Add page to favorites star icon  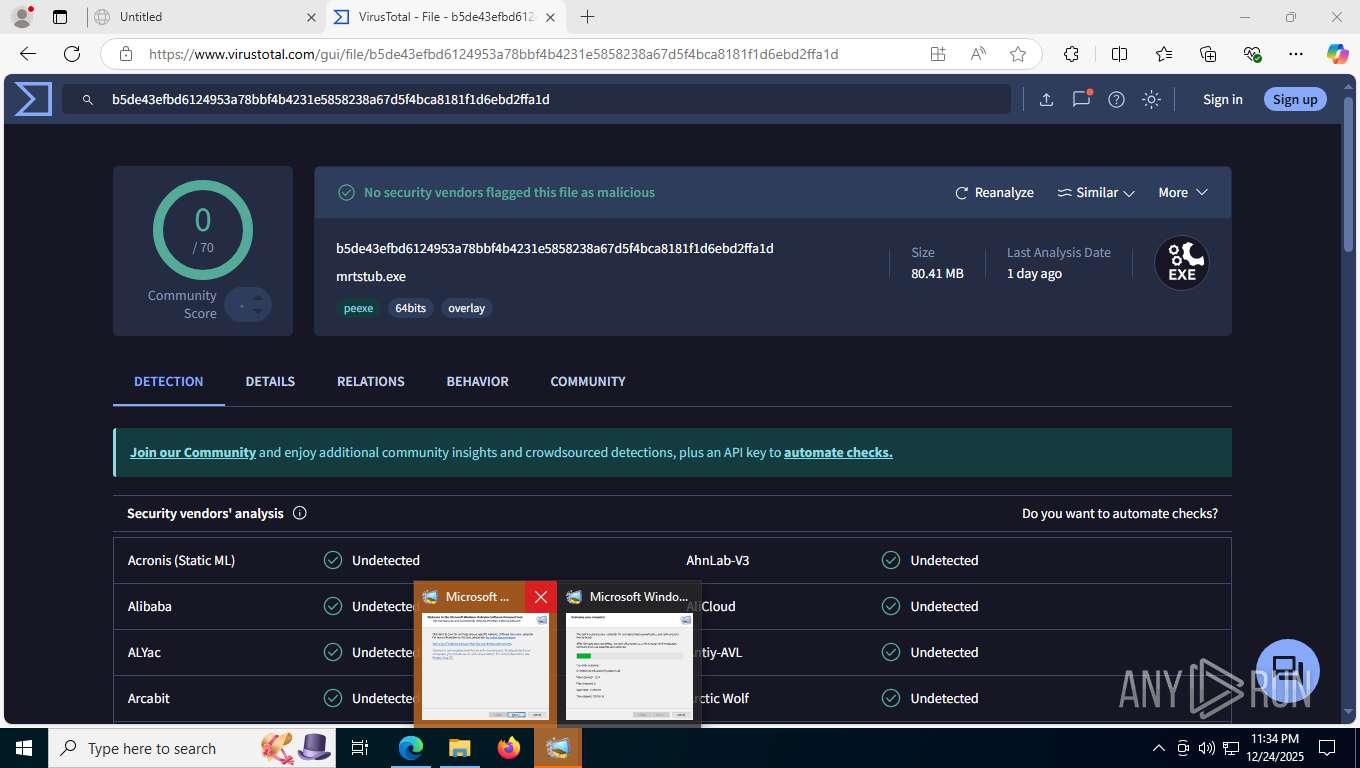click(x=1018, y=54)
